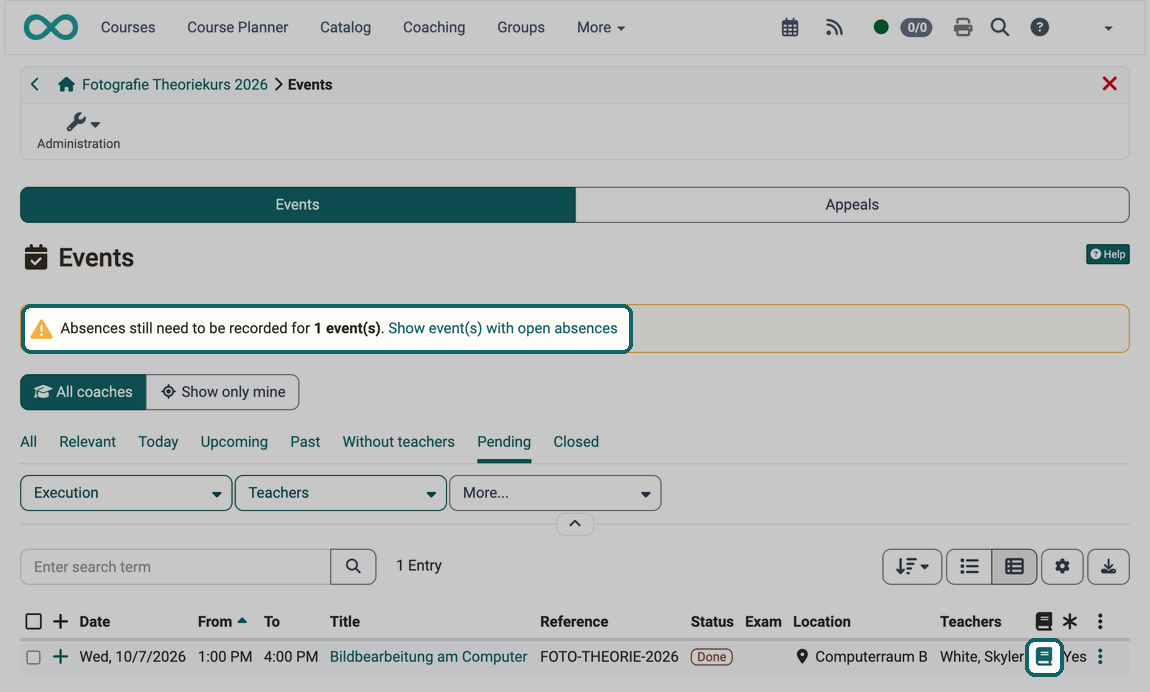Select the Closed filter tab
Image resolution: width=1150 pixels, height=692 pixels.
[x=576, y=442]
